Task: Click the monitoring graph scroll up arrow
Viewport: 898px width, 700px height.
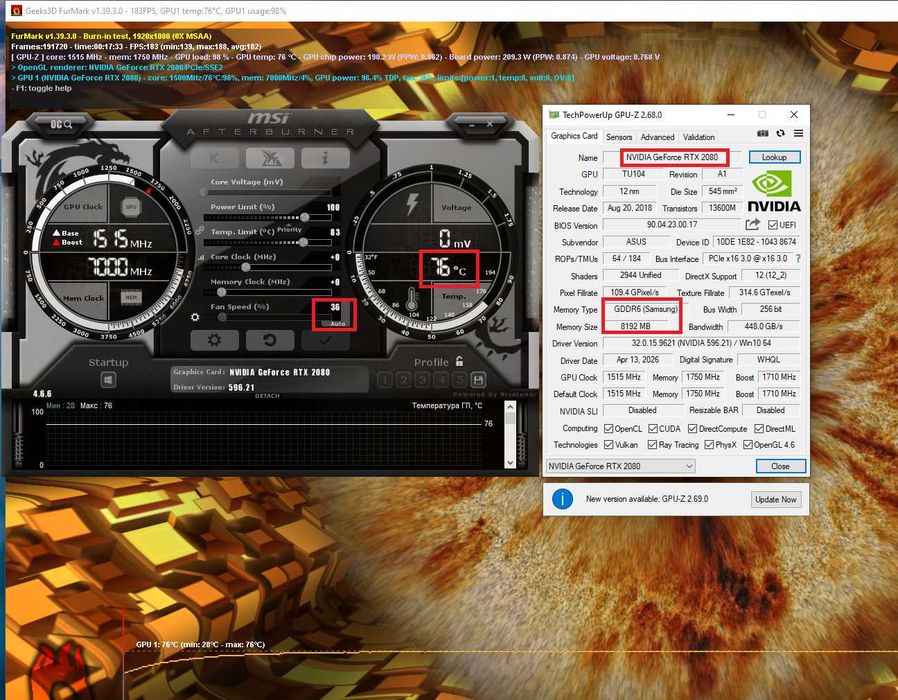Action: [x=510, y=407]
